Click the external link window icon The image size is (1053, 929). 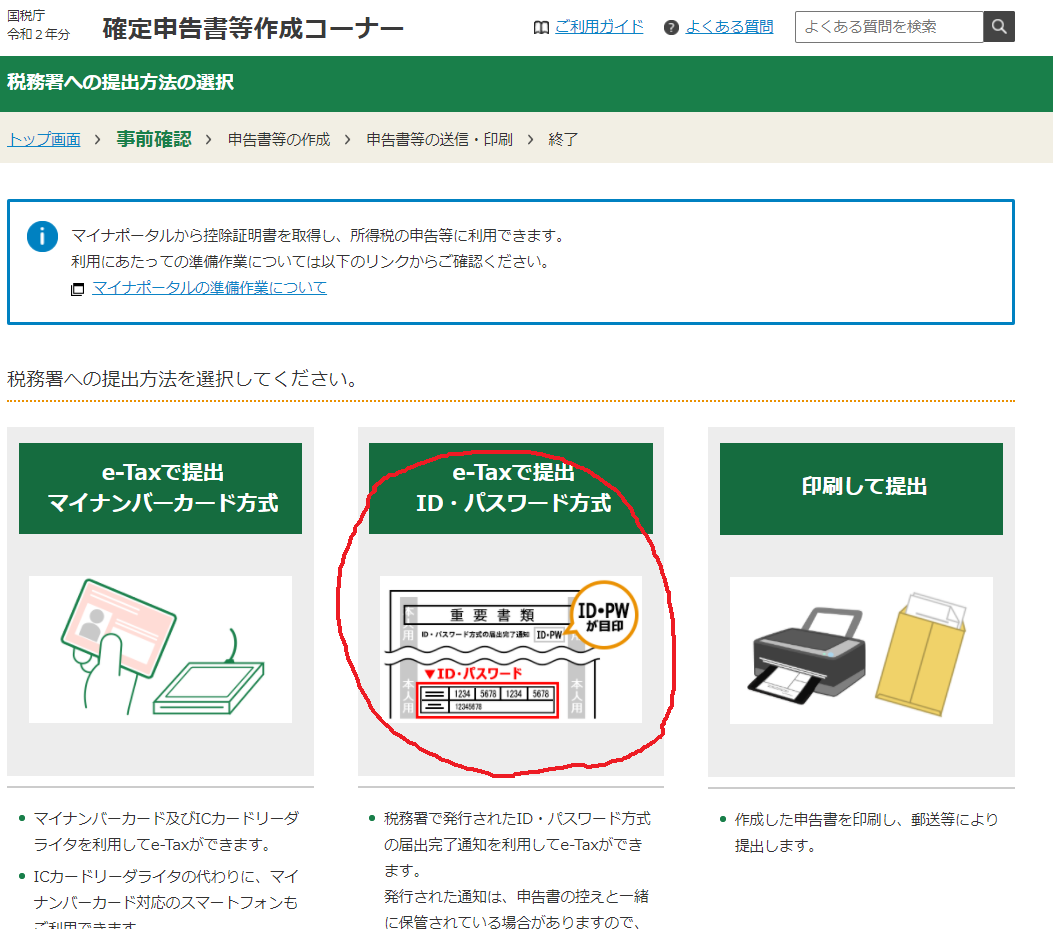tap(78, 289)
